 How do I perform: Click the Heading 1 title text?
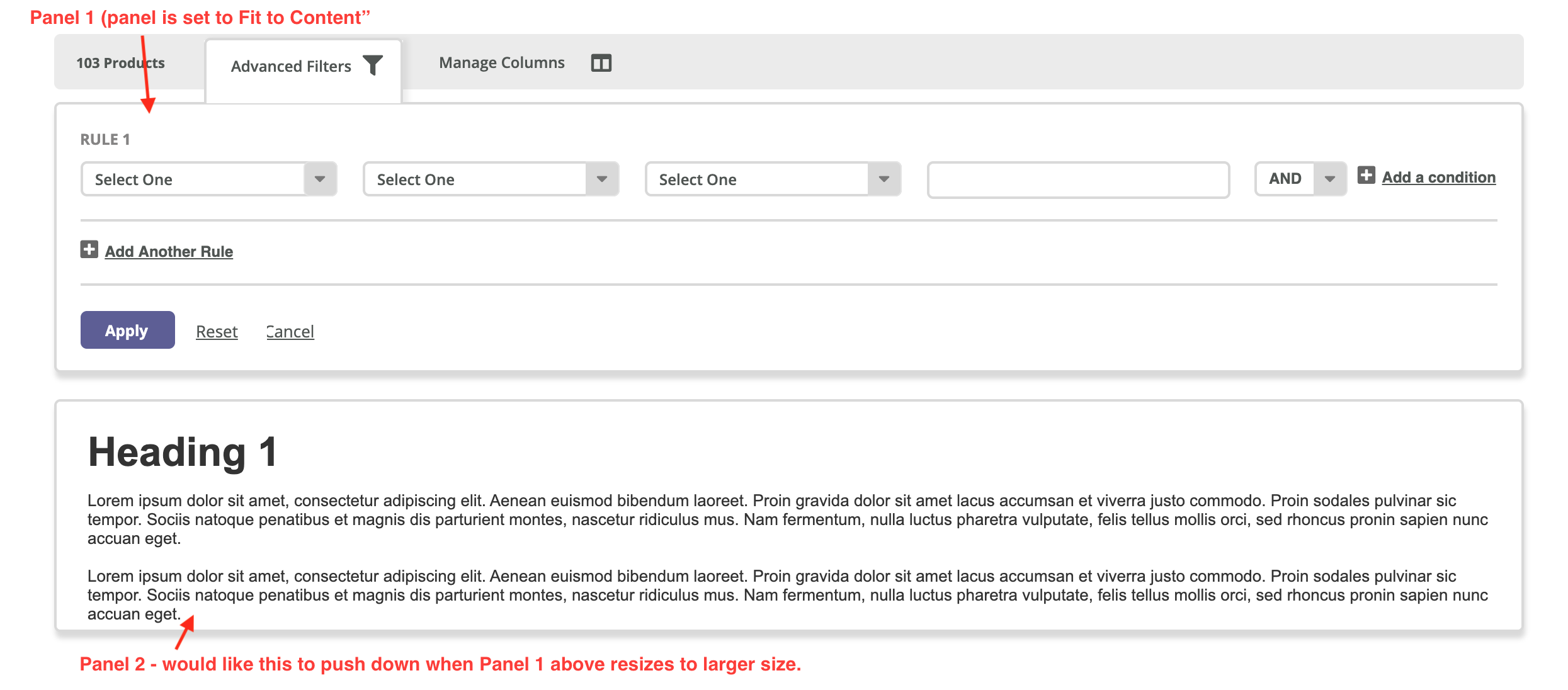point(183,452)
